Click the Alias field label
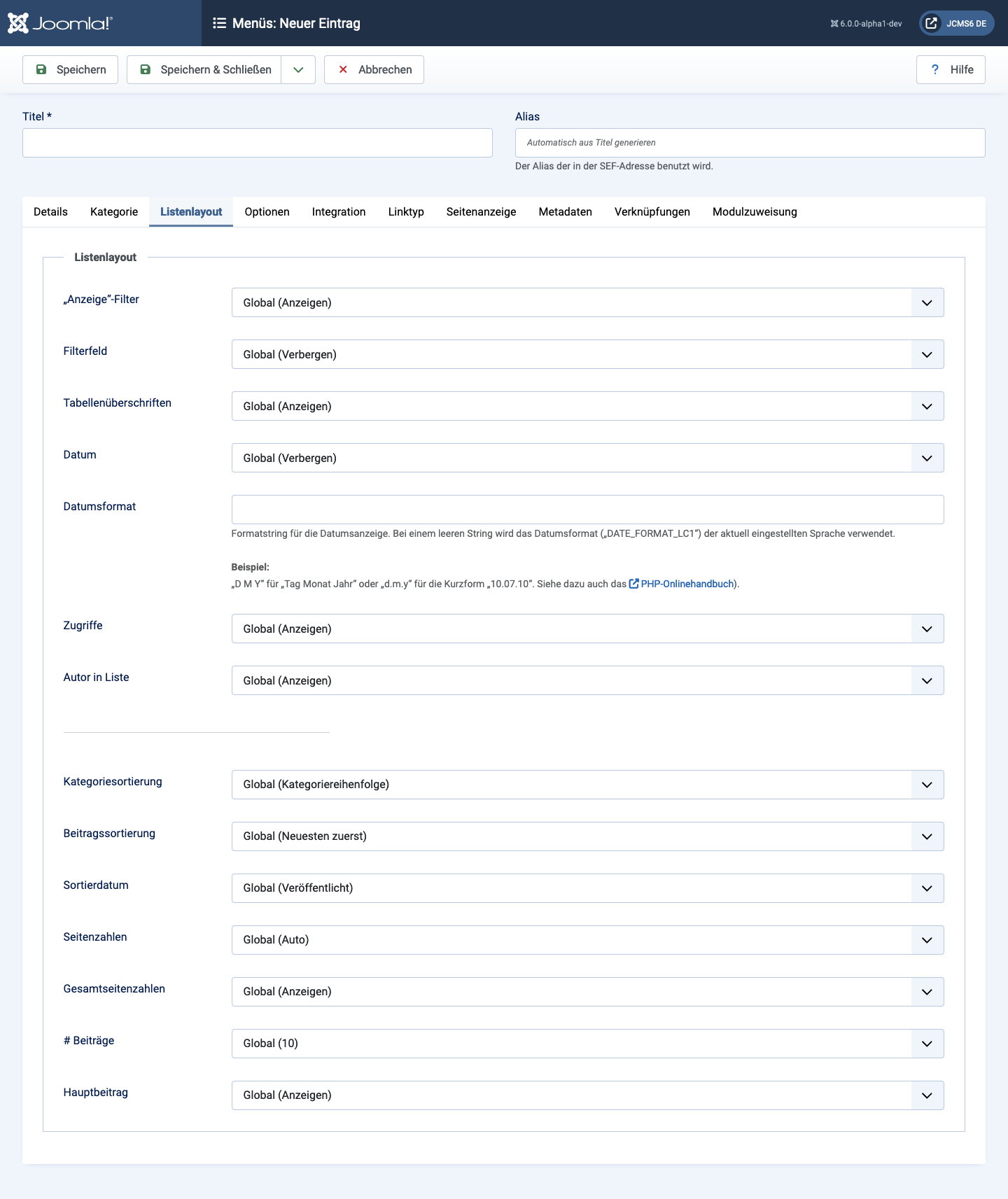Screen dimensions: 1008x1199 [x=527, y=116]
